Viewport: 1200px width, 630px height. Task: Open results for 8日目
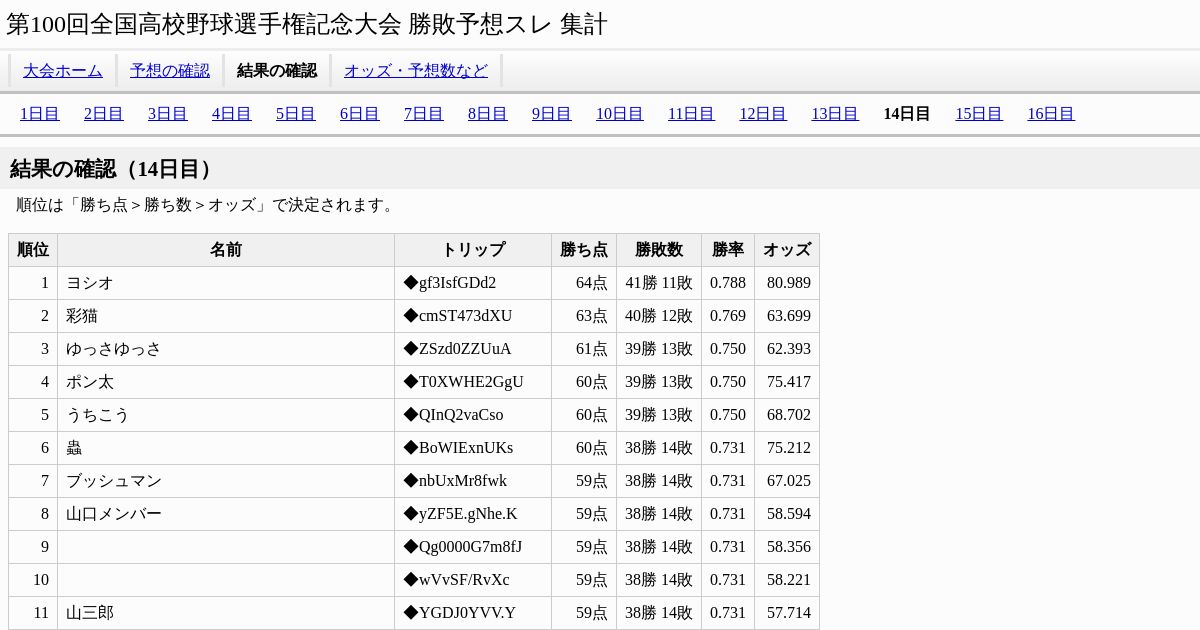point(488,113)
